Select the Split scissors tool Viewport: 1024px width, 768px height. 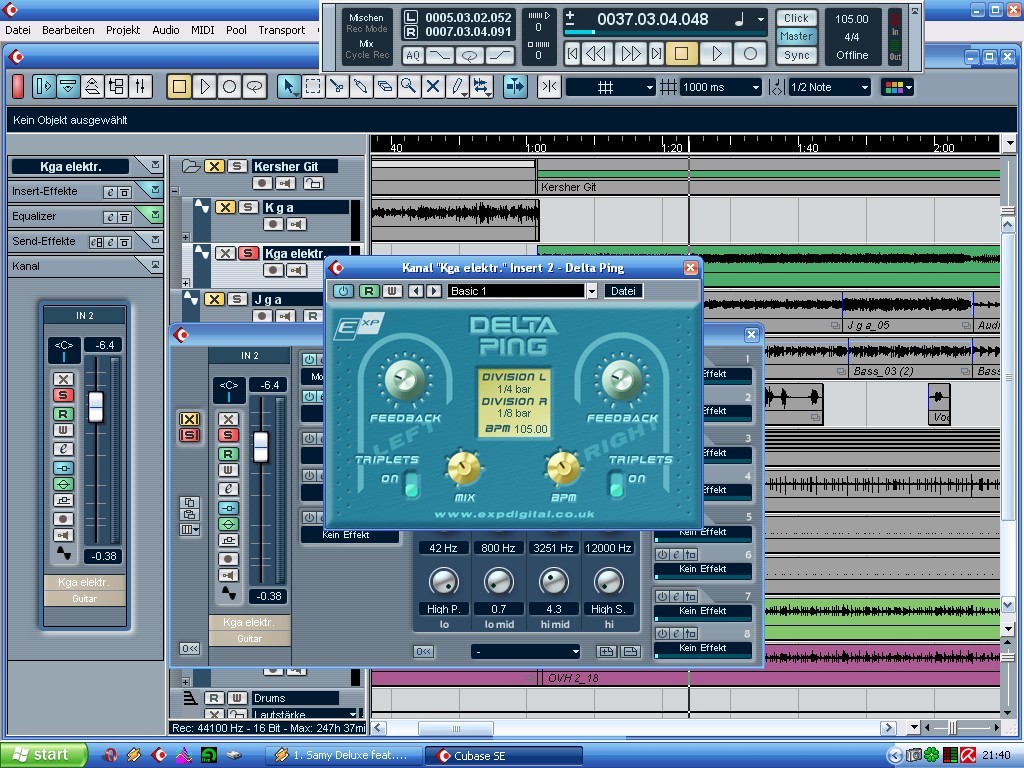pos(337,87)
